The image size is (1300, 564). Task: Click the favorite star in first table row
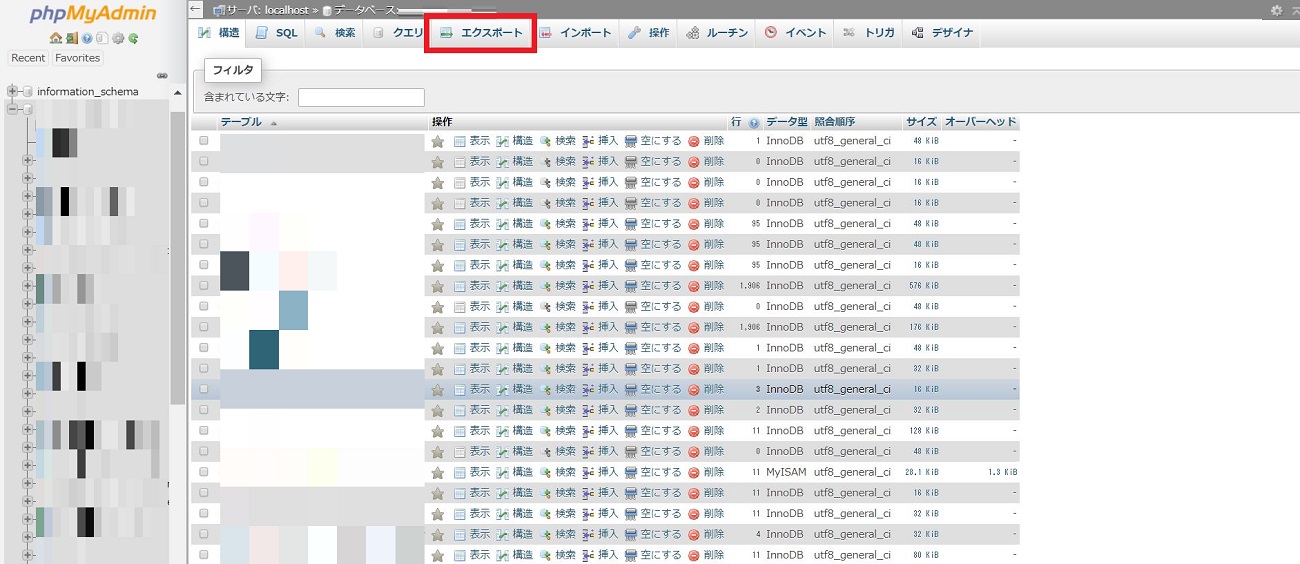[438, 141]
